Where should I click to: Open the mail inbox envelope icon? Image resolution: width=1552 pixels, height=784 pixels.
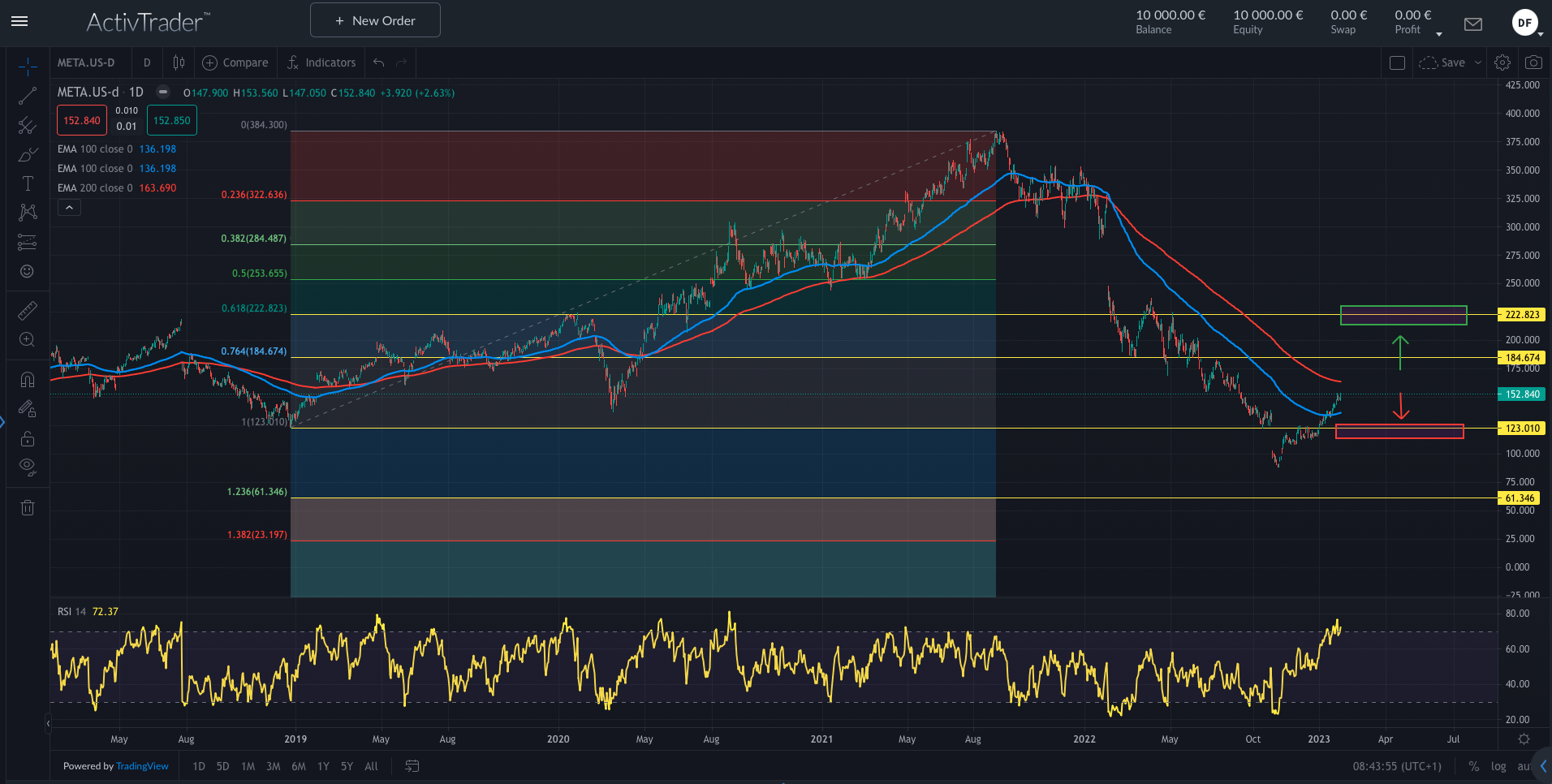click(1472, 24)
